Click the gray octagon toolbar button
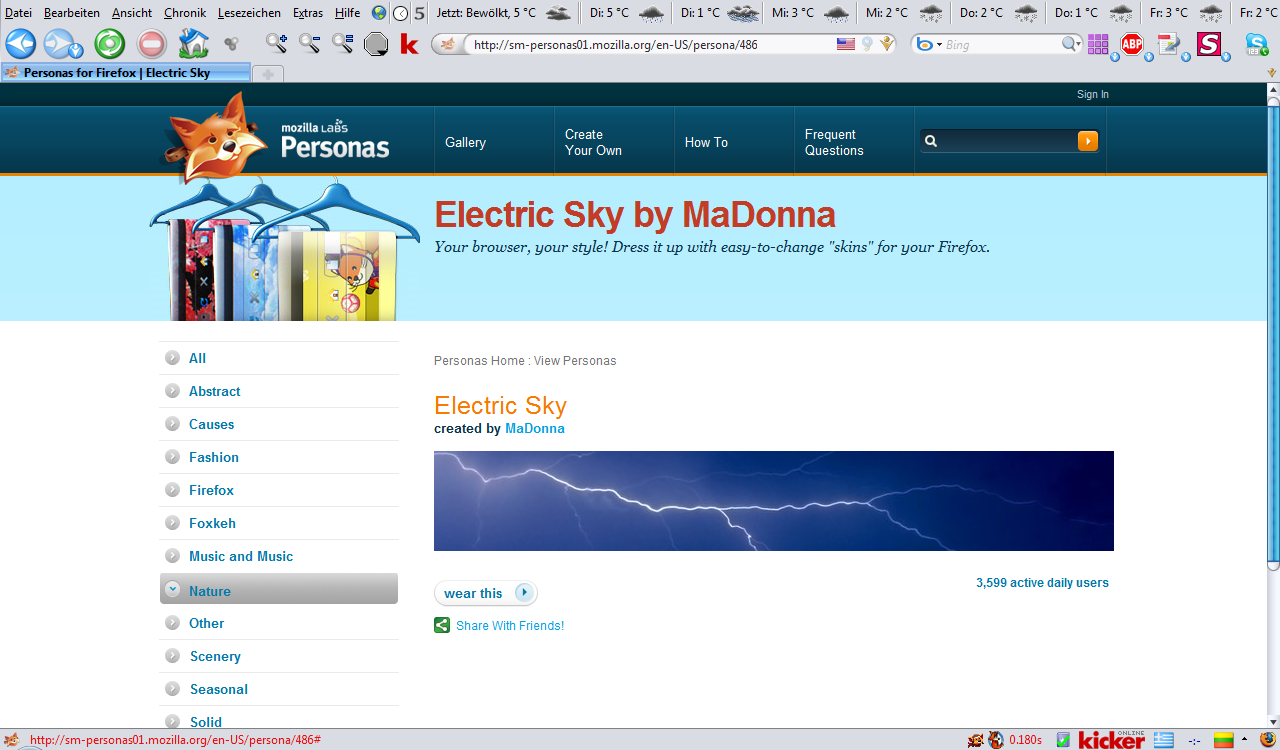 click(376, 44)
